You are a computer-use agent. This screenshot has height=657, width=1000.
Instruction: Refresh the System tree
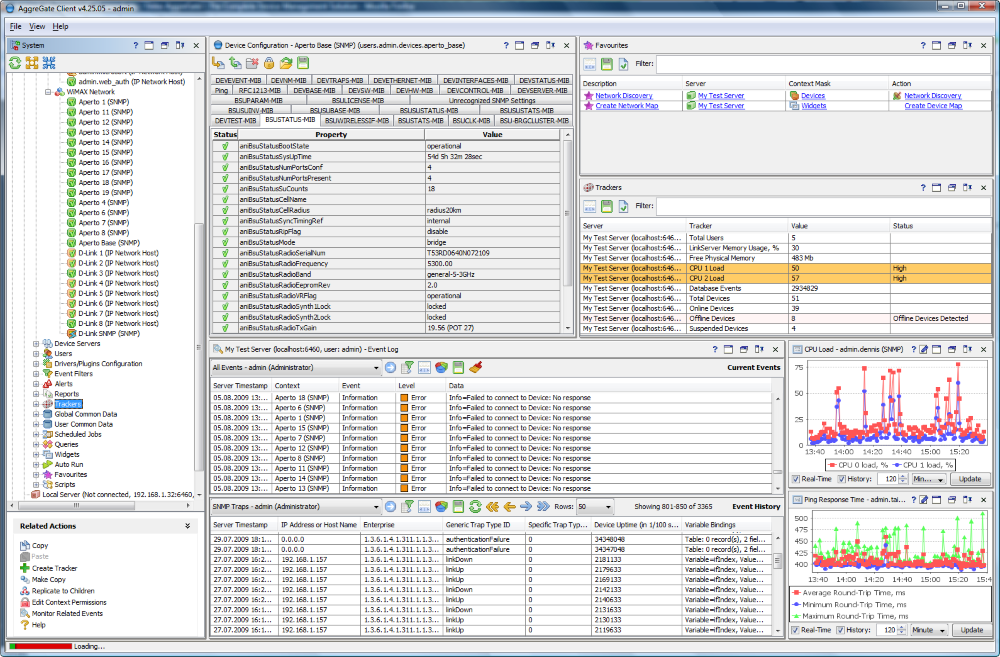[x=14, y=62]
